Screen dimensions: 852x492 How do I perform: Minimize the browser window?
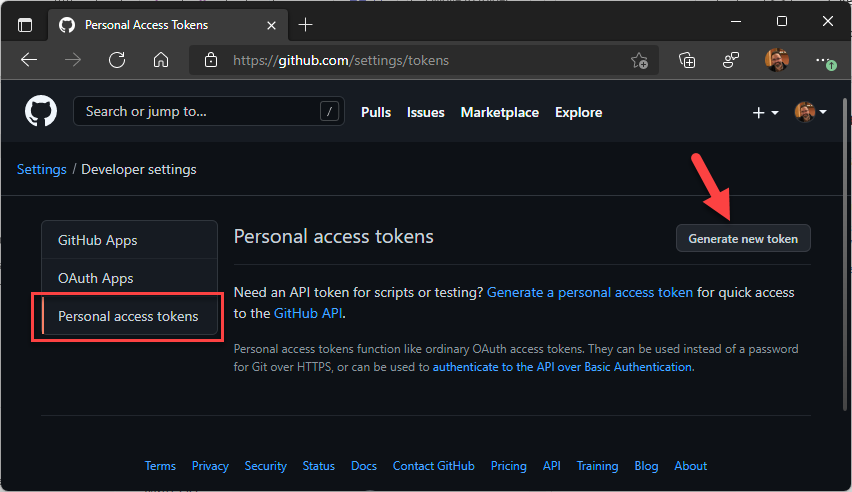coord(736,22)
